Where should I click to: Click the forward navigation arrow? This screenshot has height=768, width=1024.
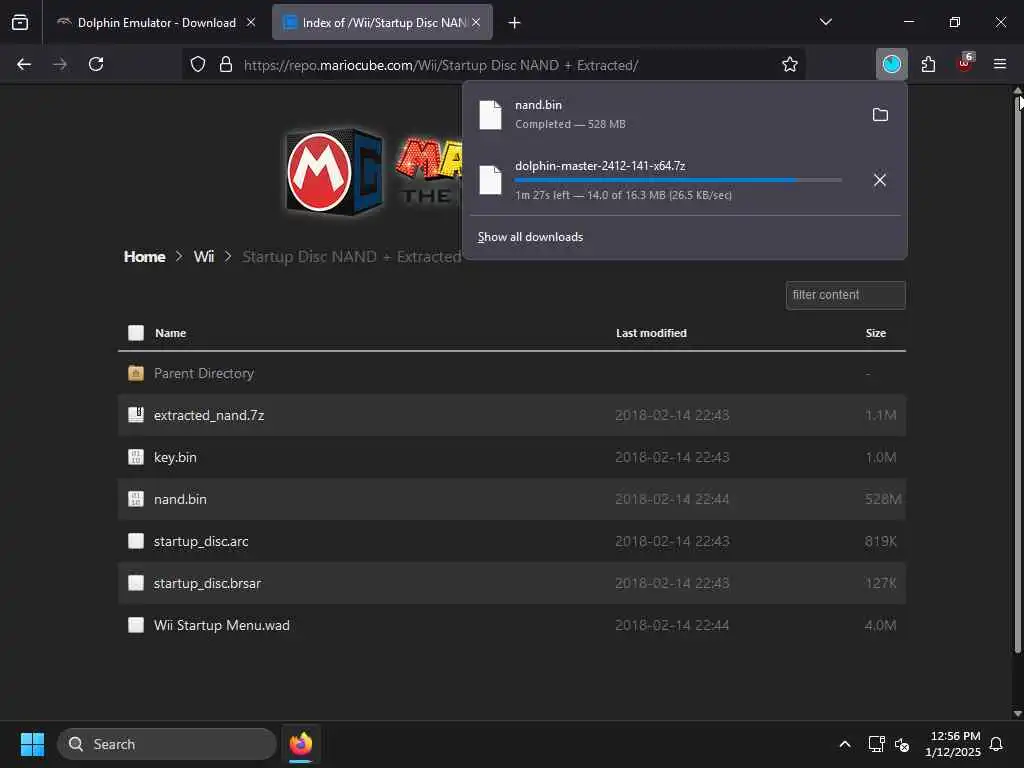pos(60,64)
